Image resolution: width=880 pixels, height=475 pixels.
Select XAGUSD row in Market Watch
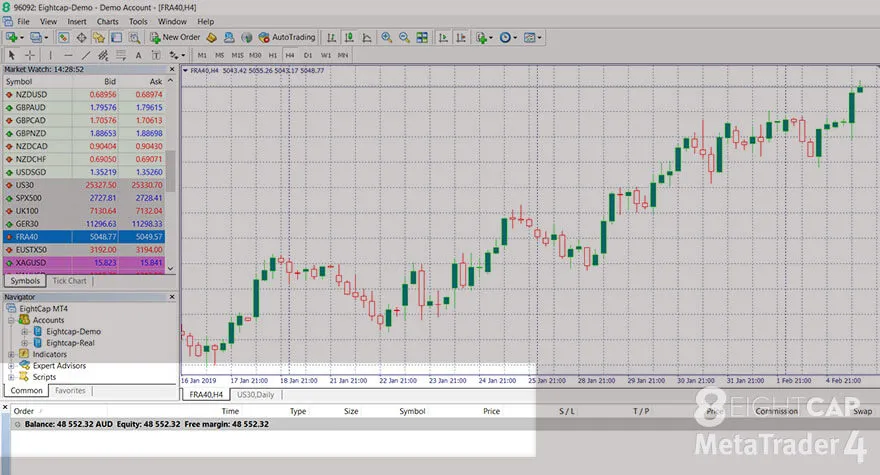point(84,262)
